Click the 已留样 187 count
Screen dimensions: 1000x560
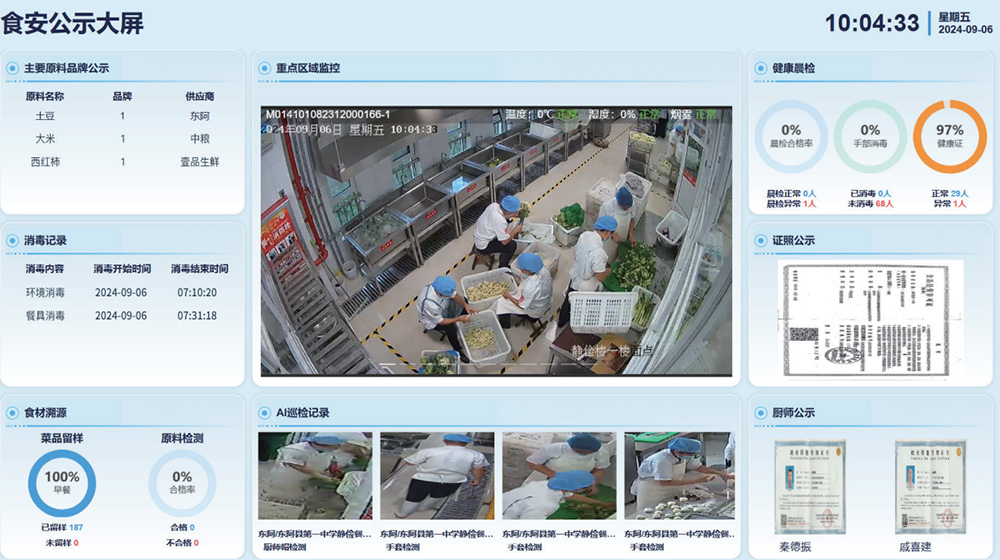(x=62, y=527)
